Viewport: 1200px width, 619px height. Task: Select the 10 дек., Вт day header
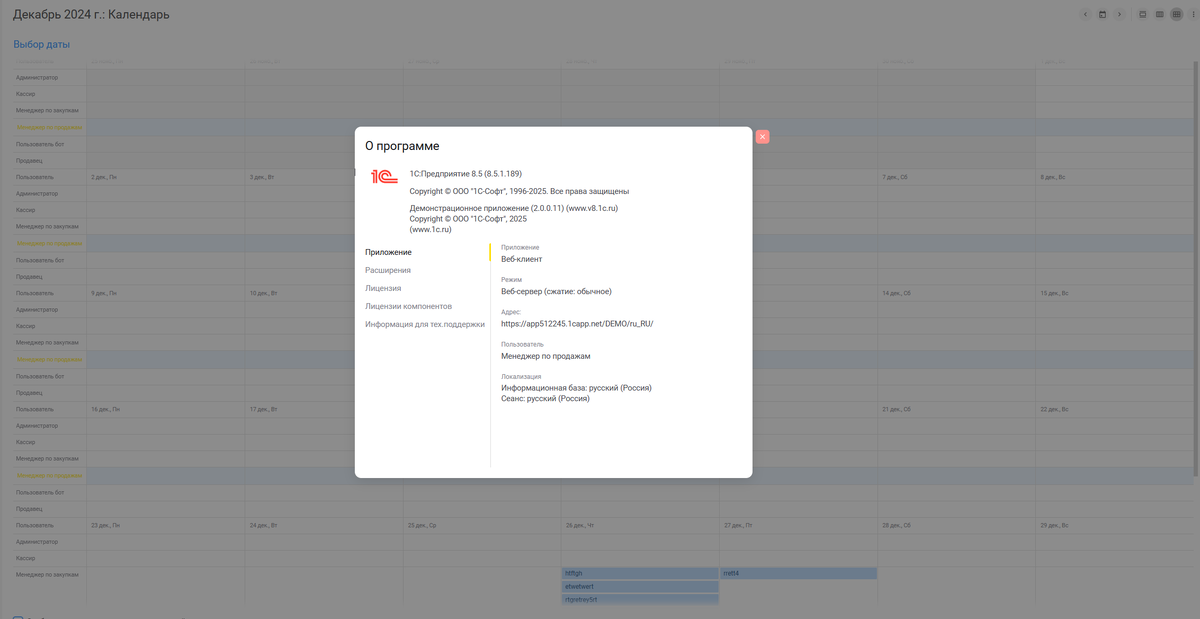point(263,293)
